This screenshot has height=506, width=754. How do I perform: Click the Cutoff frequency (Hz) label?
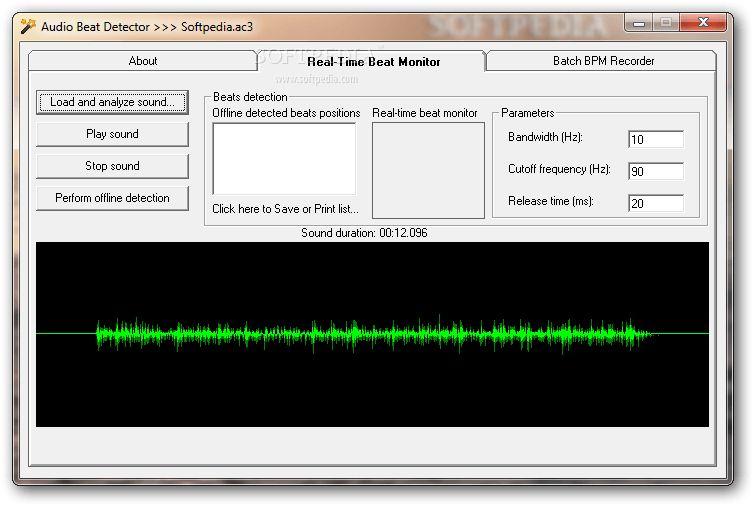click(559, 169)
